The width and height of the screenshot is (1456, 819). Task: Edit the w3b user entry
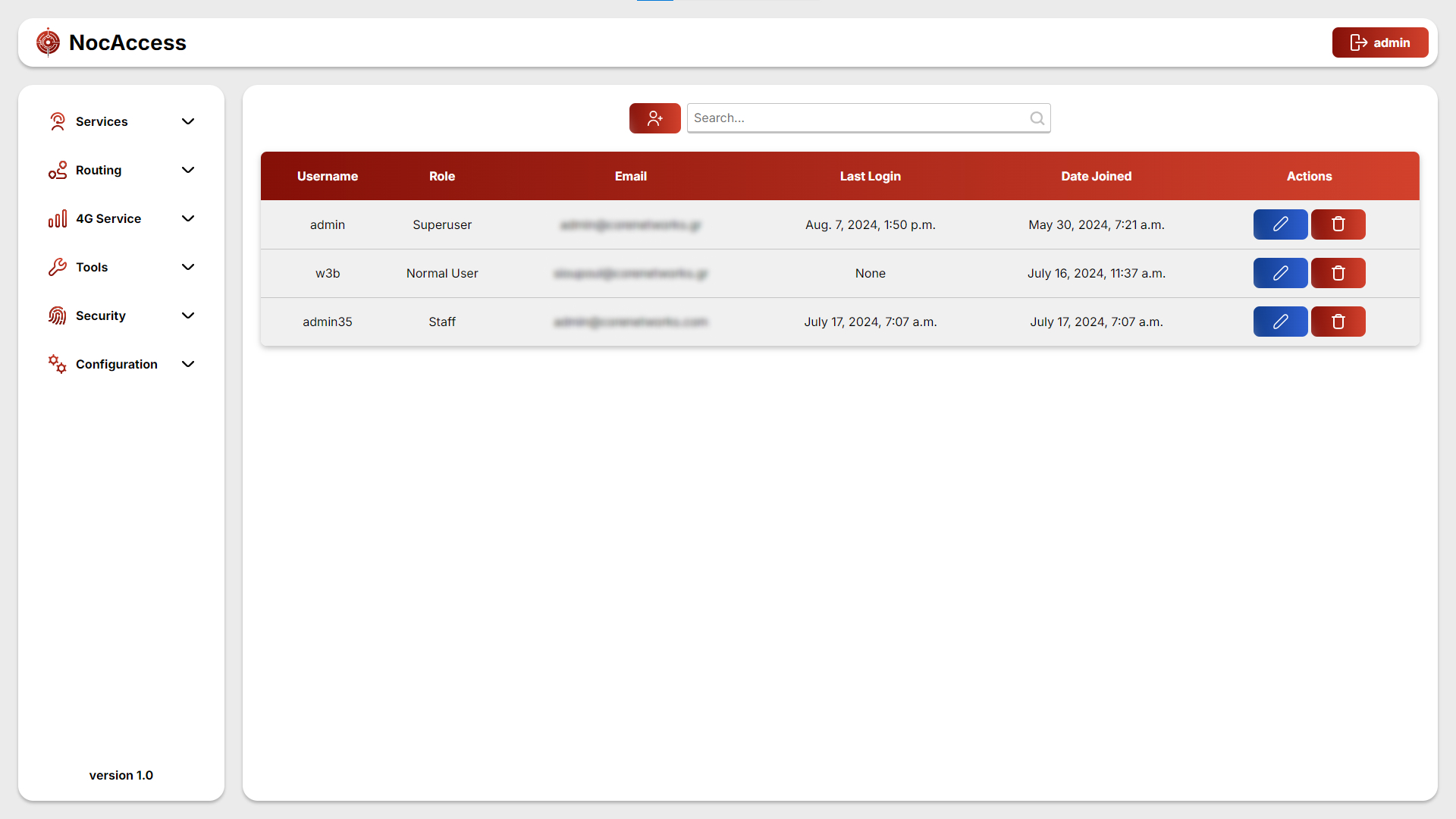(x=1280, y=273)
